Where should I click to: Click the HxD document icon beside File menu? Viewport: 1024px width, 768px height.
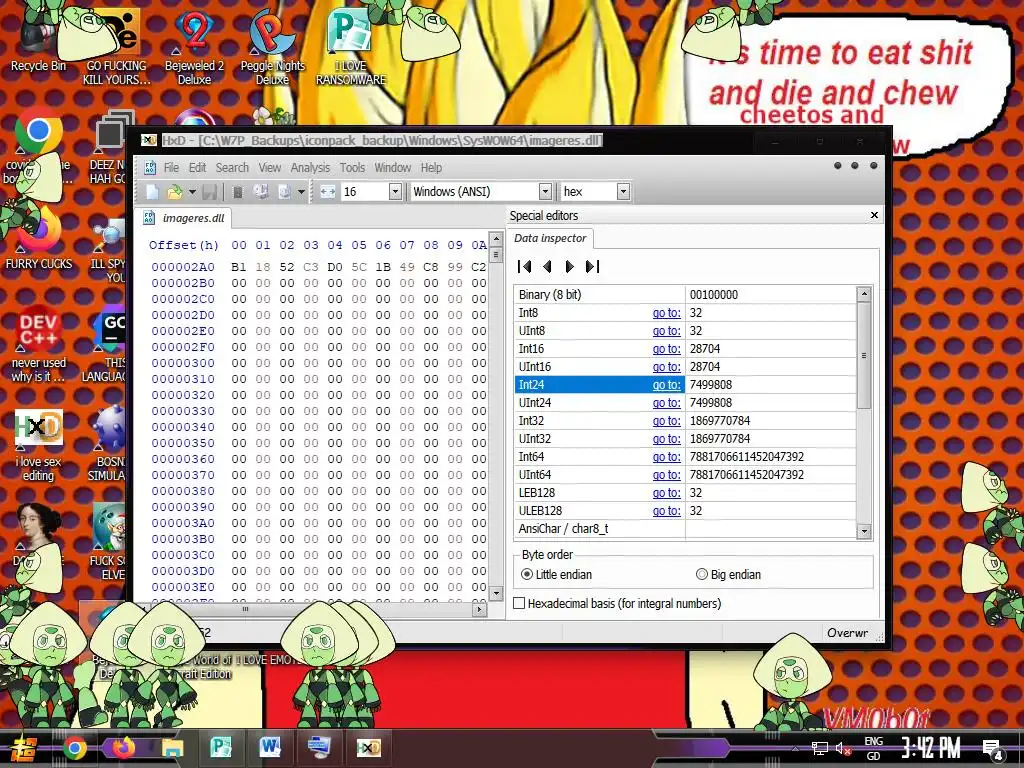click(x=150, y=167)
